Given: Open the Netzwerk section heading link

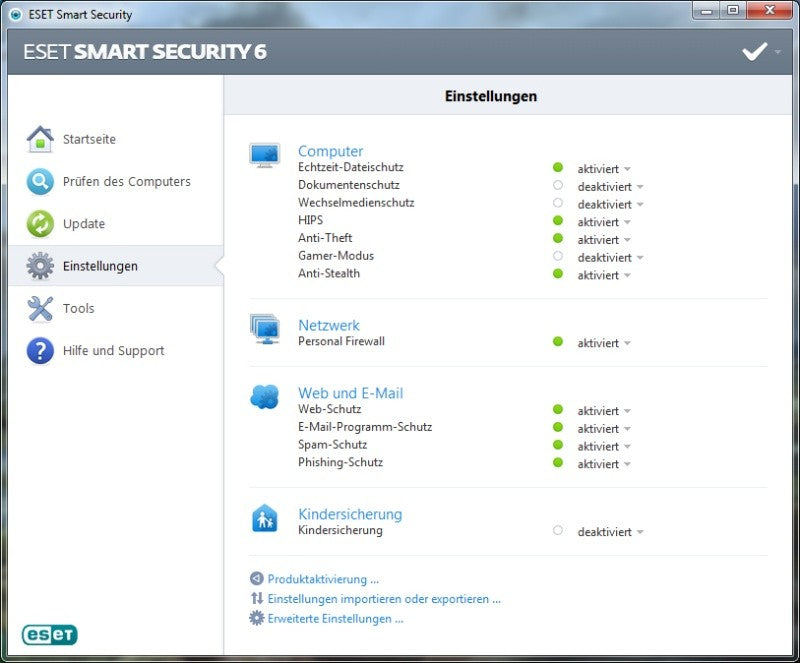Looking at the screenshot, I should (x=329, y=325).
